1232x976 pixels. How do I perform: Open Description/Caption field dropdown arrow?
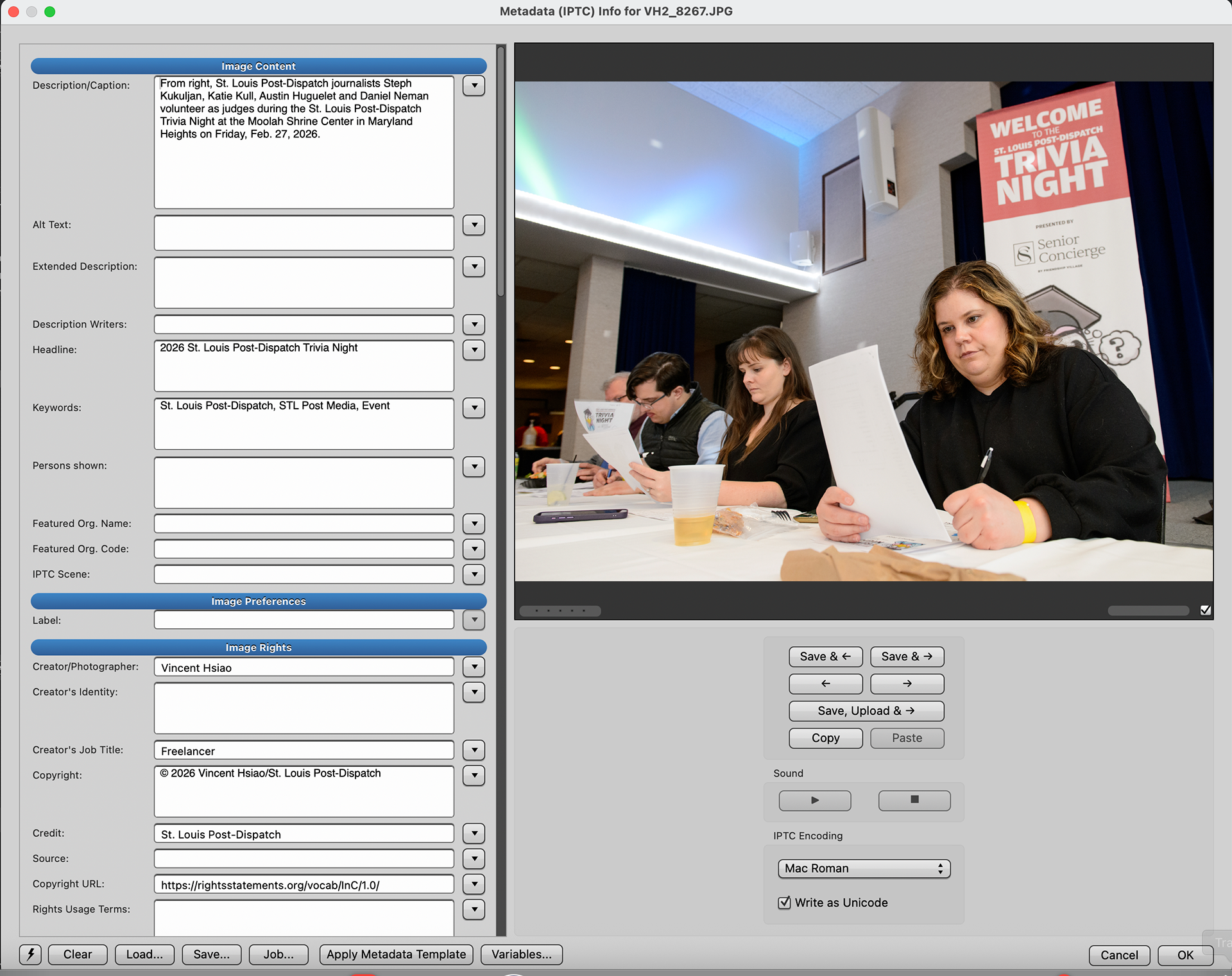coord(474,85)
